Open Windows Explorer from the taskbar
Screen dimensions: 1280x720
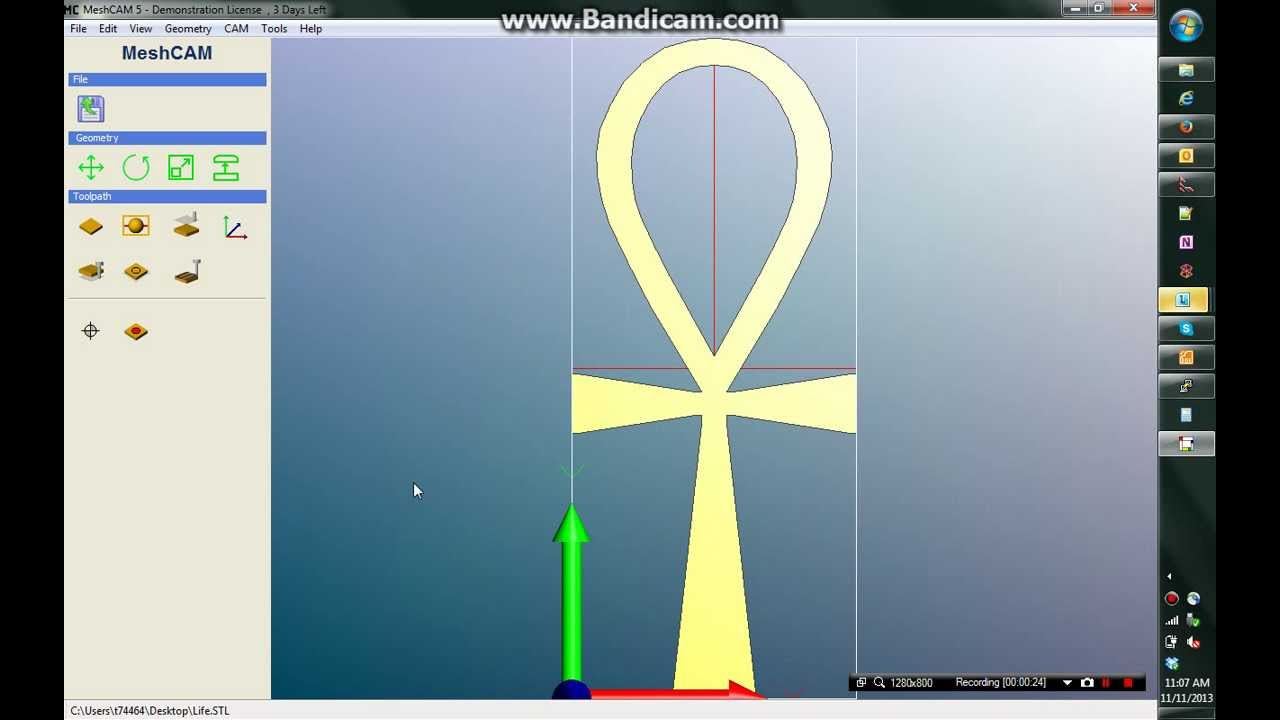pyautogui.click(x=1186, y=70)
